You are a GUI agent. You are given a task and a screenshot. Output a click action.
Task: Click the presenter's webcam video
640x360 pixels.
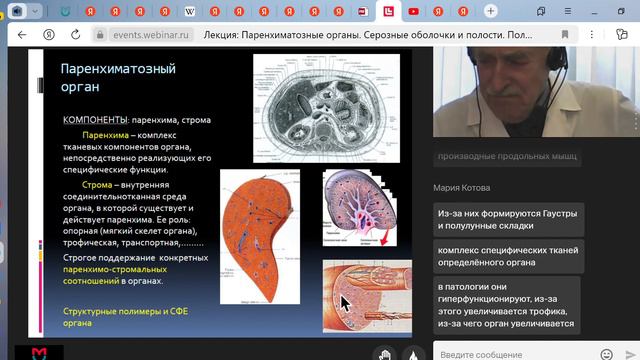pyautogui.click(x=536, y=91)
